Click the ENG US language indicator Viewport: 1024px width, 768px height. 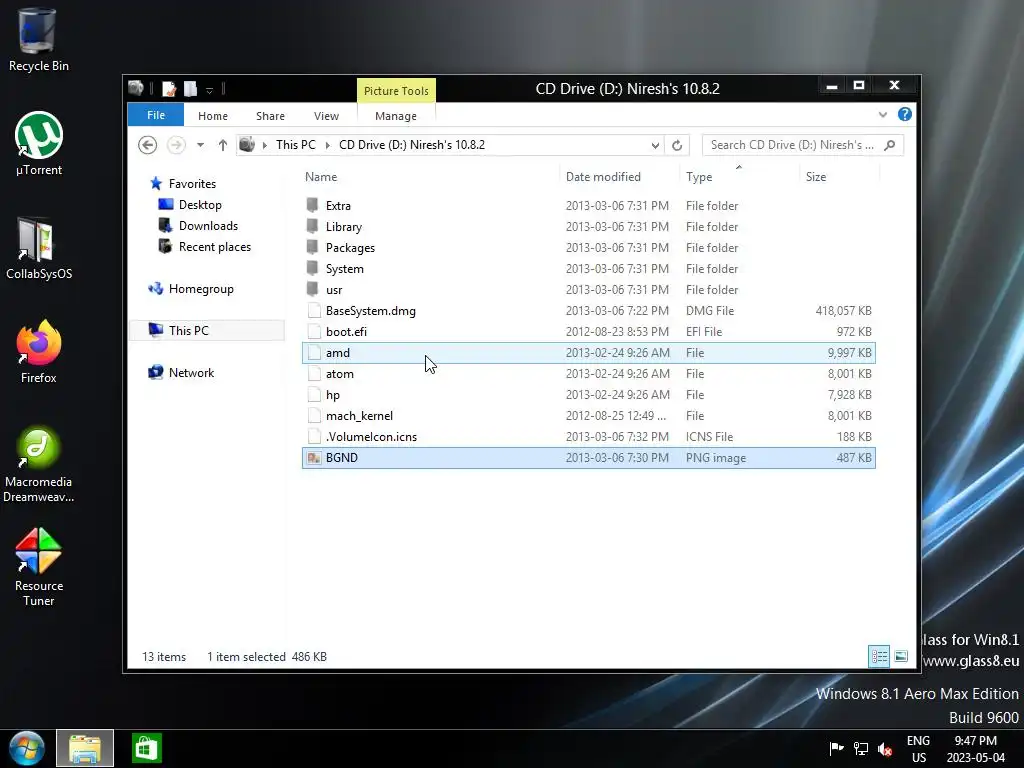[x=918, y=749]
